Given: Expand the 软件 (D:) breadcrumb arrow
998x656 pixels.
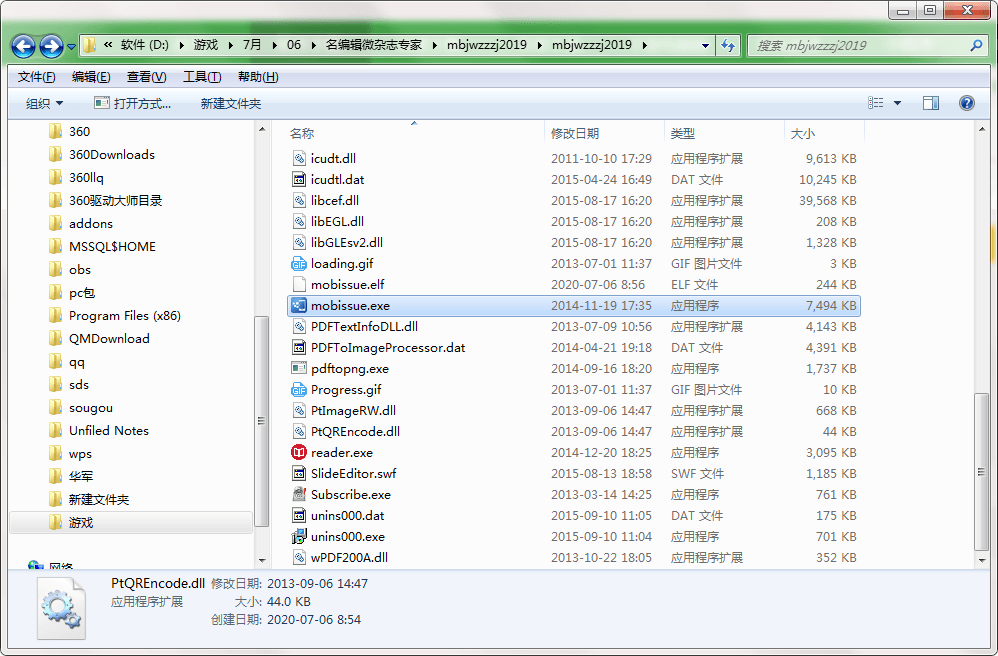Looking at the screenshot, I should [x=181, y=45].
